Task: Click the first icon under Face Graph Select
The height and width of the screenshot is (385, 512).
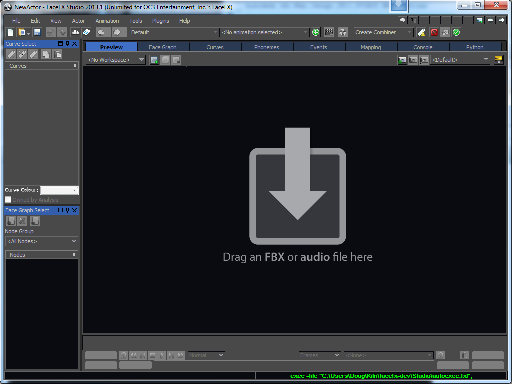Action: pyautogui.click(x=11, y=221)
